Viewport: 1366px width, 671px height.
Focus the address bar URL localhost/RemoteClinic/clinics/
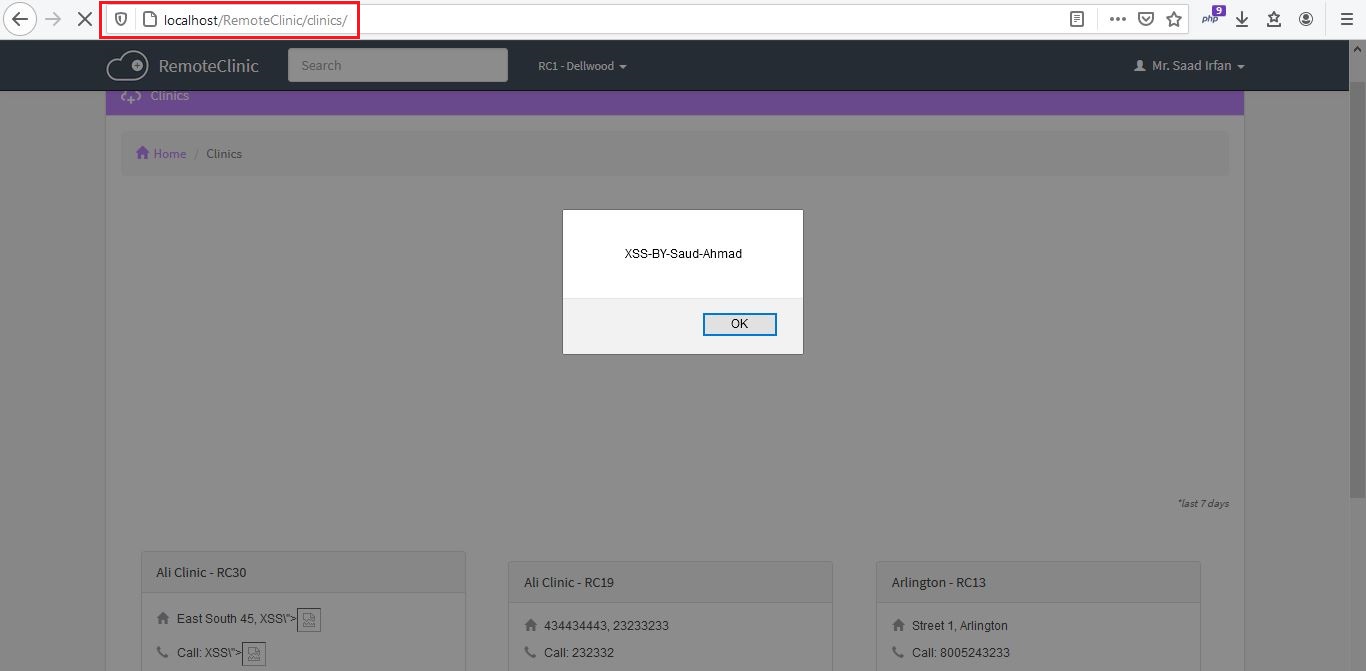tap(255, 19)
